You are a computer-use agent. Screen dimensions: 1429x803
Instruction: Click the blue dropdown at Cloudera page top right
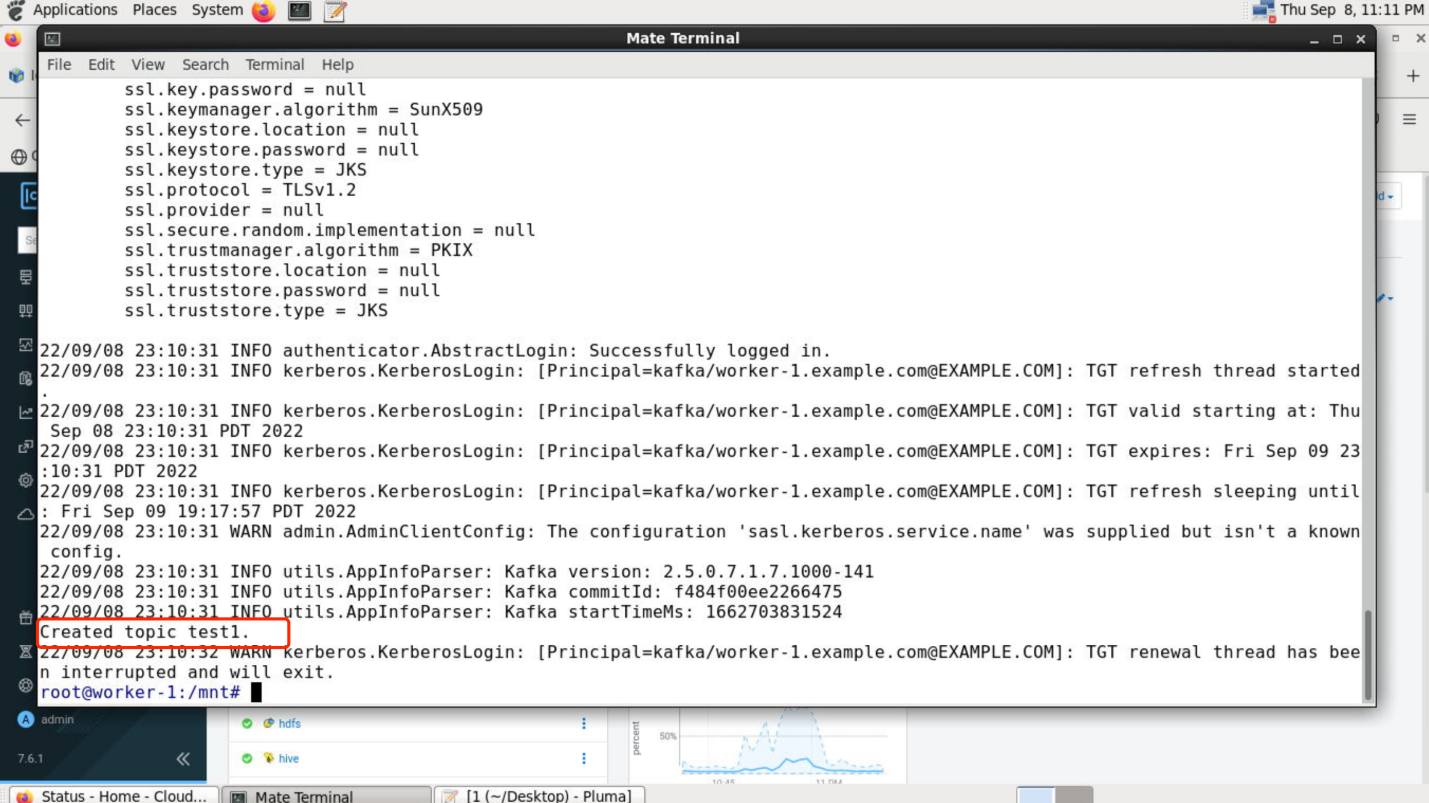click(x=1386, y=196)
